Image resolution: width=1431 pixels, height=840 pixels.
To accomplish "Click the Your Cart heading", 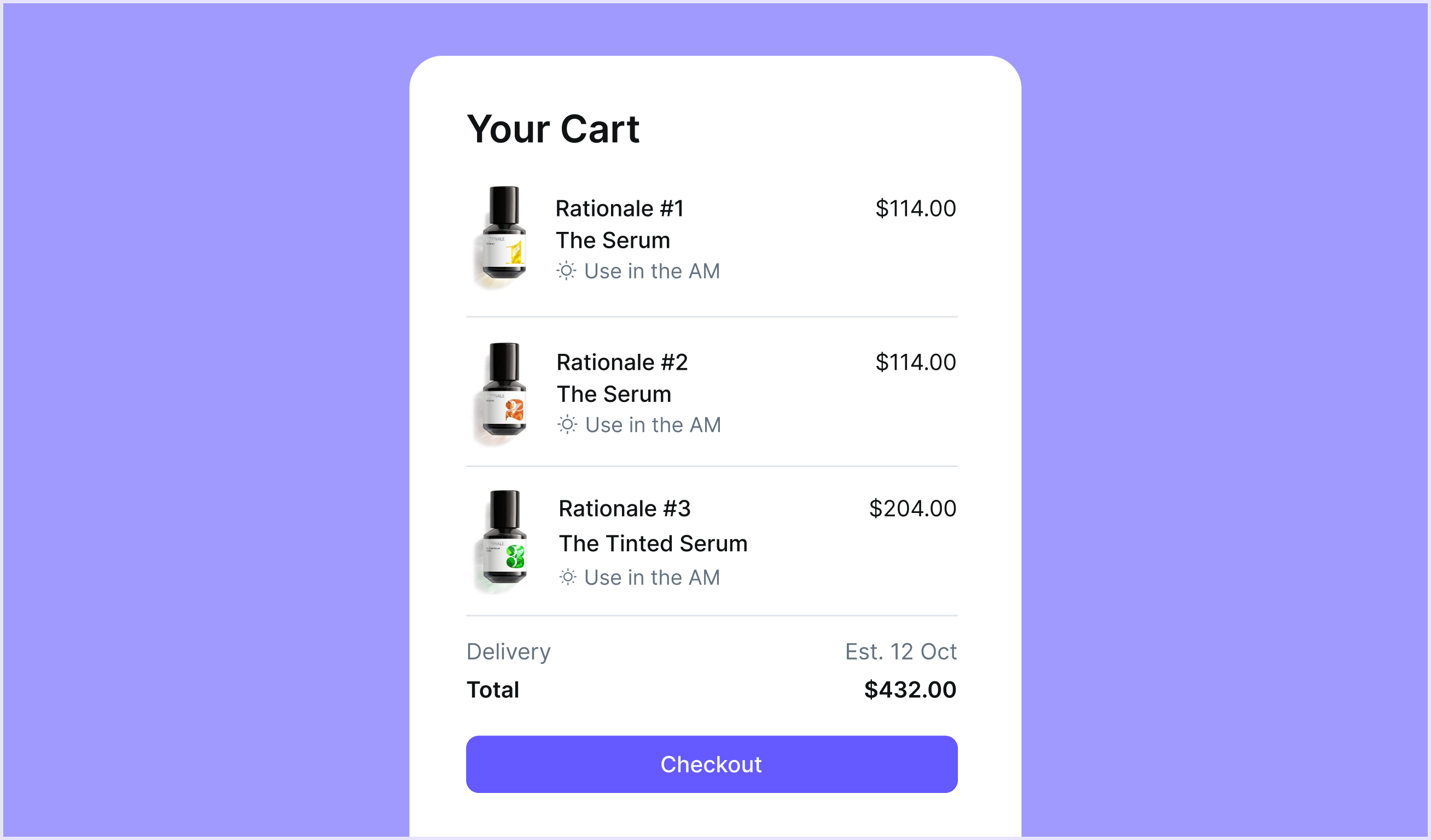I will point(553,129).
